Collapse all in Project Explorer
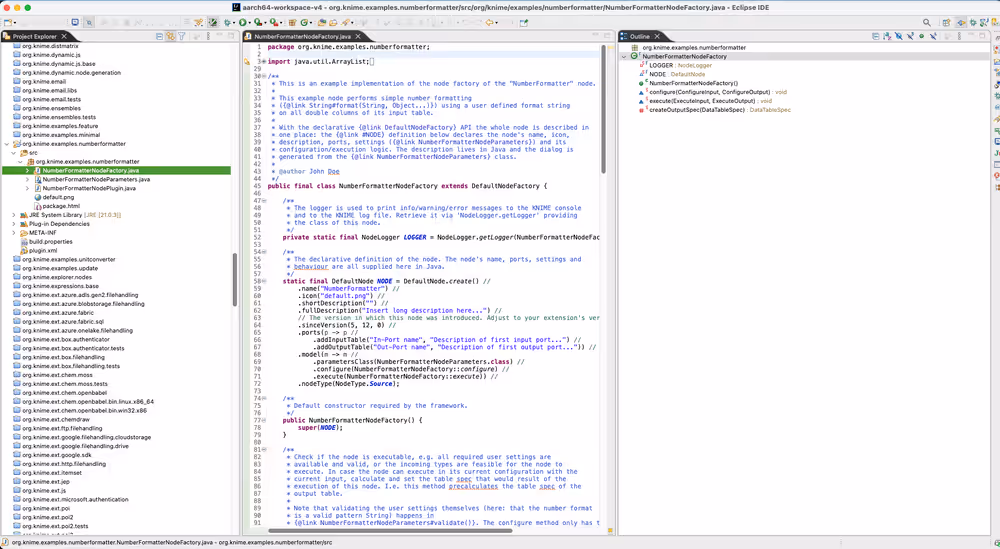 159,36
